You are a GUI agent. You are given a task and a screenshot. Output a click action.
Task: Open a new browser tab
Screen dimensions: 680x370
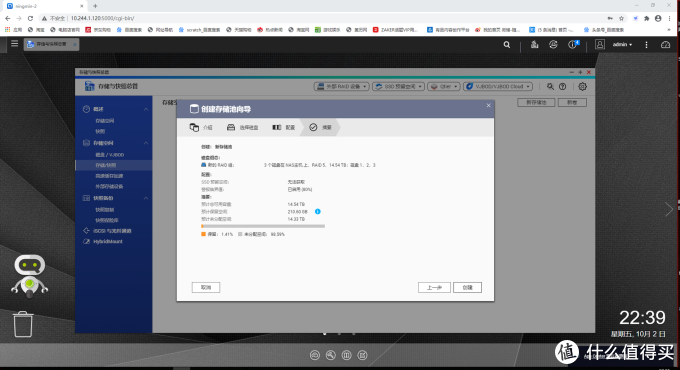(95, 6)
